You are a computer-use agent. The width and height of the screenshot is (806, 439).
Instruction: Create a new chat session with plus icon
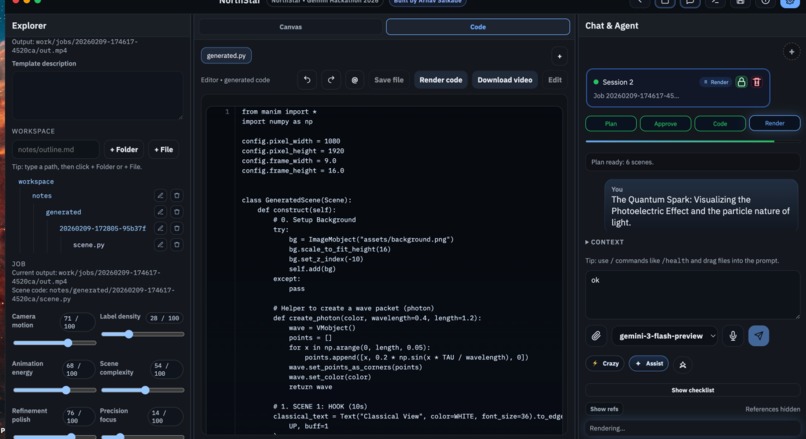[x=791, y=51]
